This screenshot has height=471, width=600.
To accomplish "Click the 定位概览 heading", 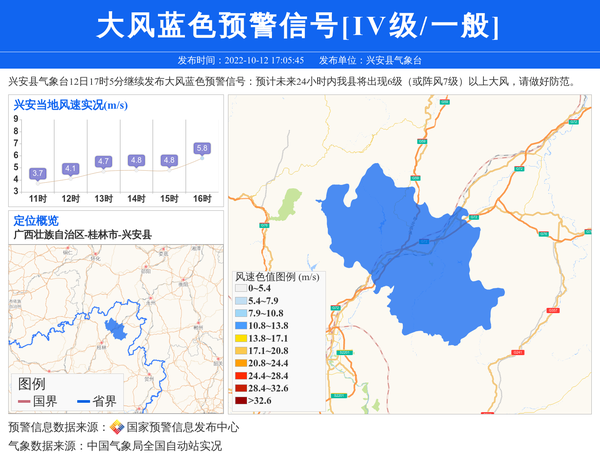I will pyautogui.click(x=36, y=220).
